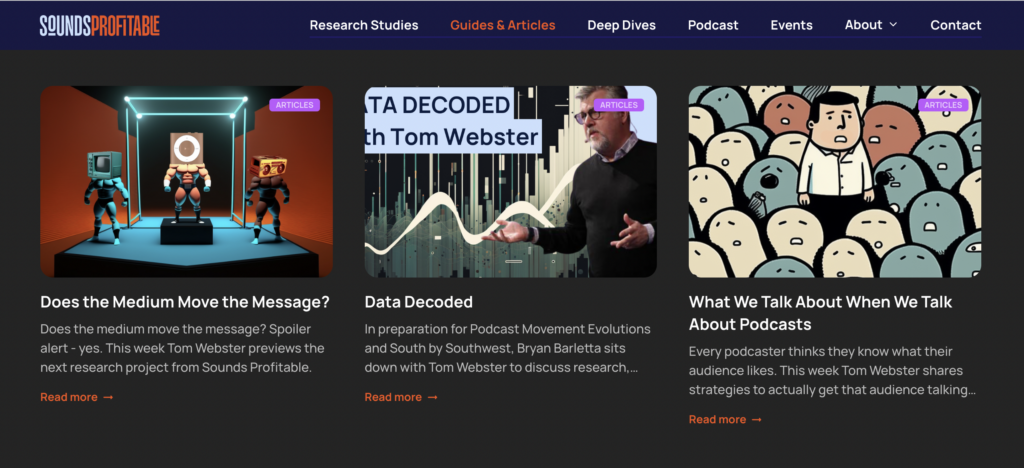Click Articles tag on cartoon crowd image
The height and width of the screenshot is (468, 1024).
[x=943, y=105]
